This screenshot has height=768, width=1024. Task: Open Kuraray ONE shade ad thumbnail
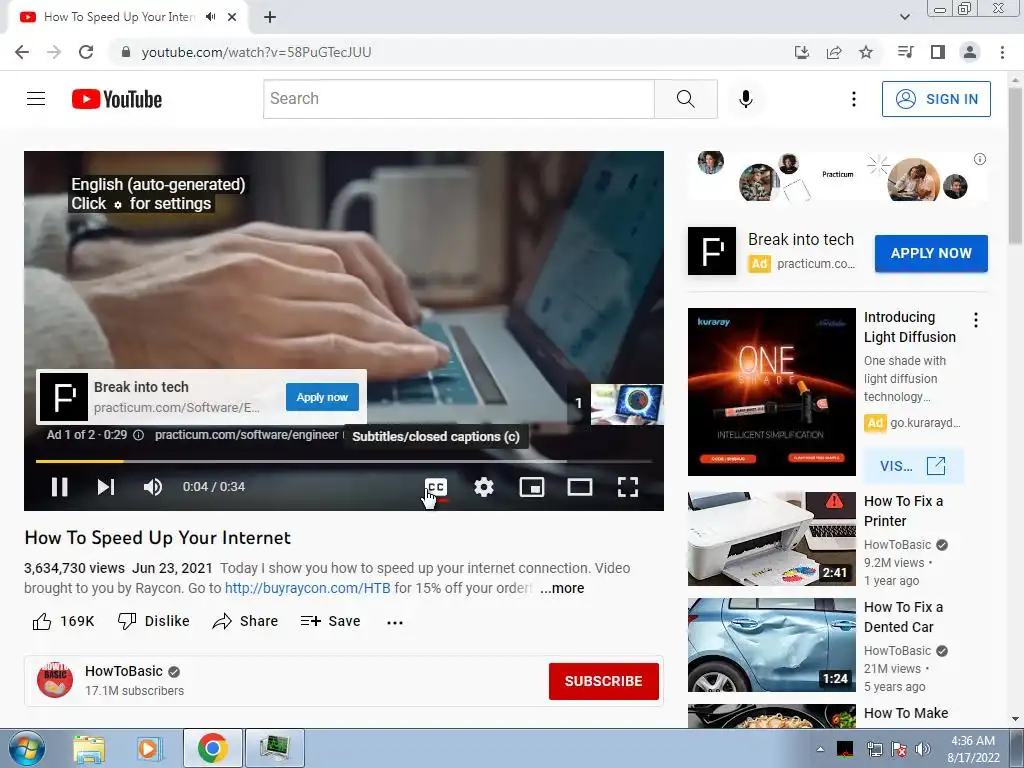point(771,392)
